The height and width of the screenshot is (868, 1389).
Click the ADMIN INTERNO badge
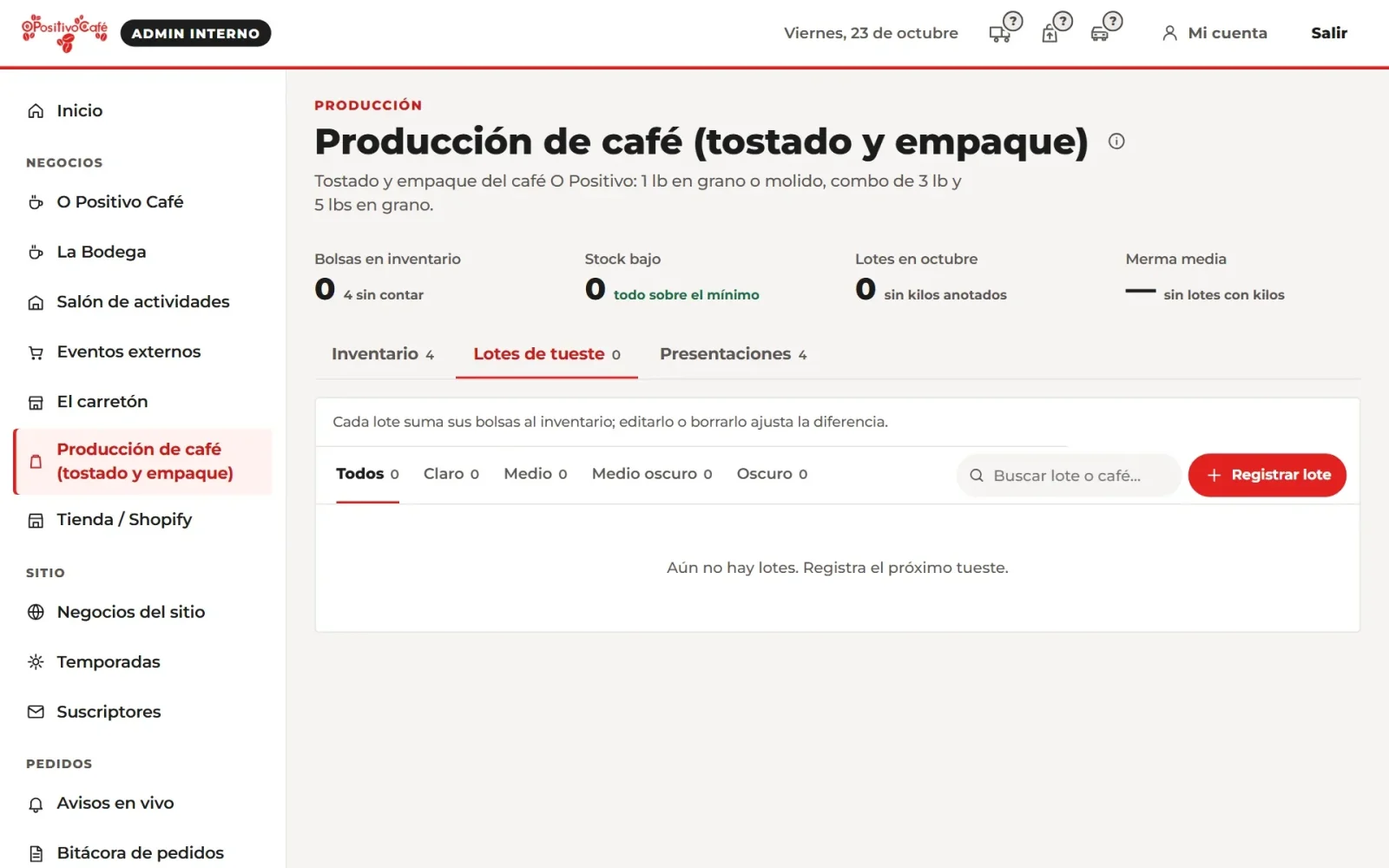[x=195, y=33]
